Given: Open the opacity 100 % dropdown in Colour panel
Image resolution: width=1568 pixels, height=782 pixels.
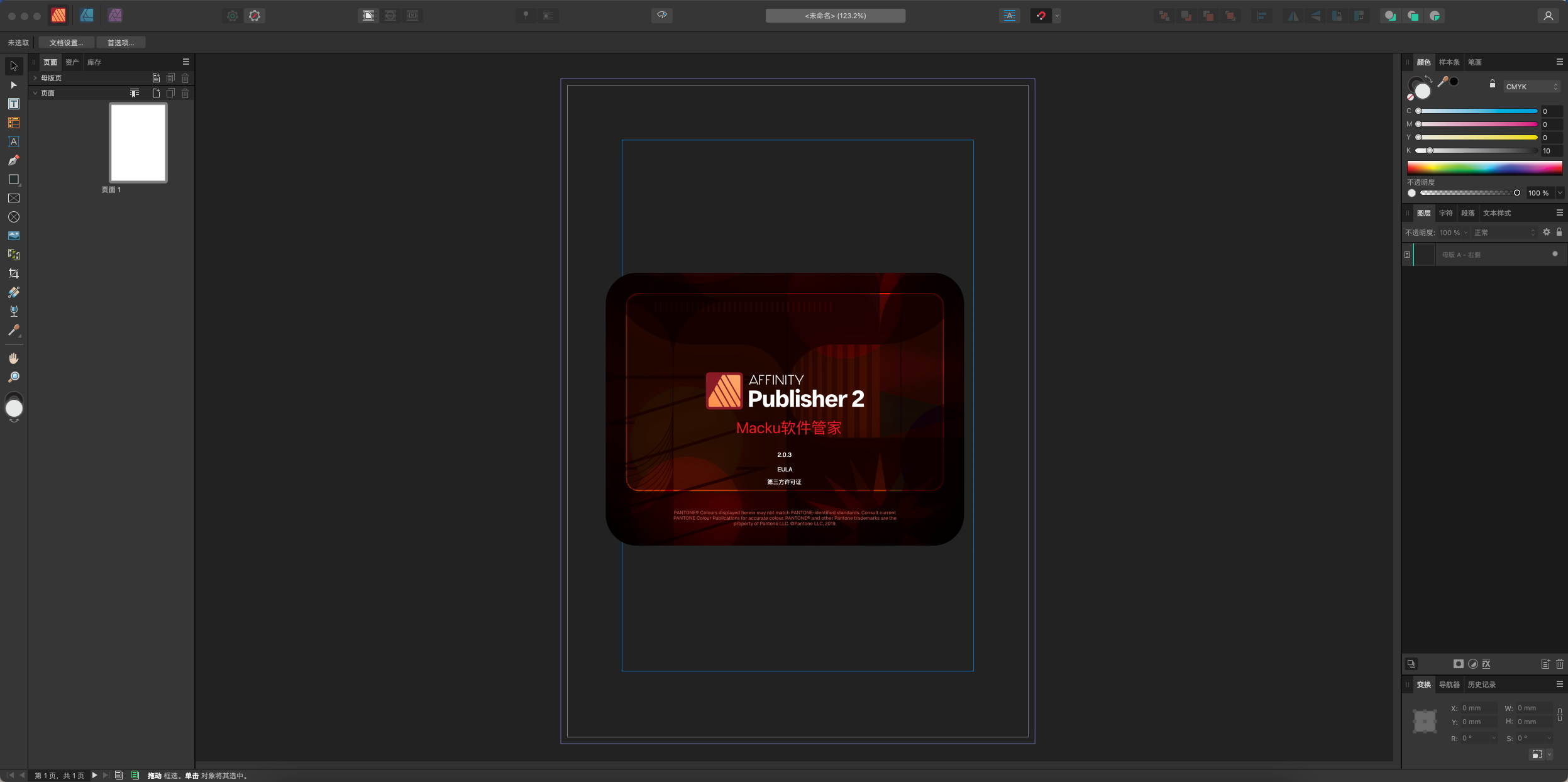Looking at the screenshot, I should coord(1560,193).
